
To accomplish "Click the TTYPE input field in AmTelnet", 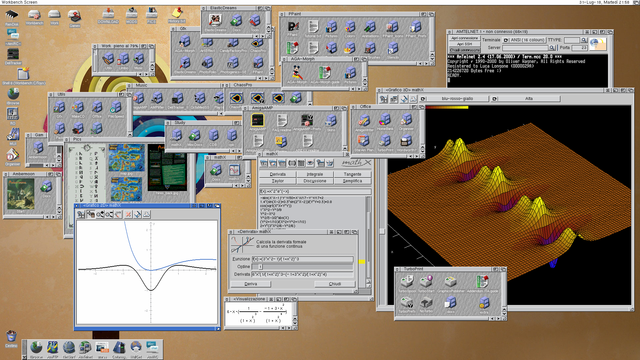I will pyautogui.click(x=572, y=40).
